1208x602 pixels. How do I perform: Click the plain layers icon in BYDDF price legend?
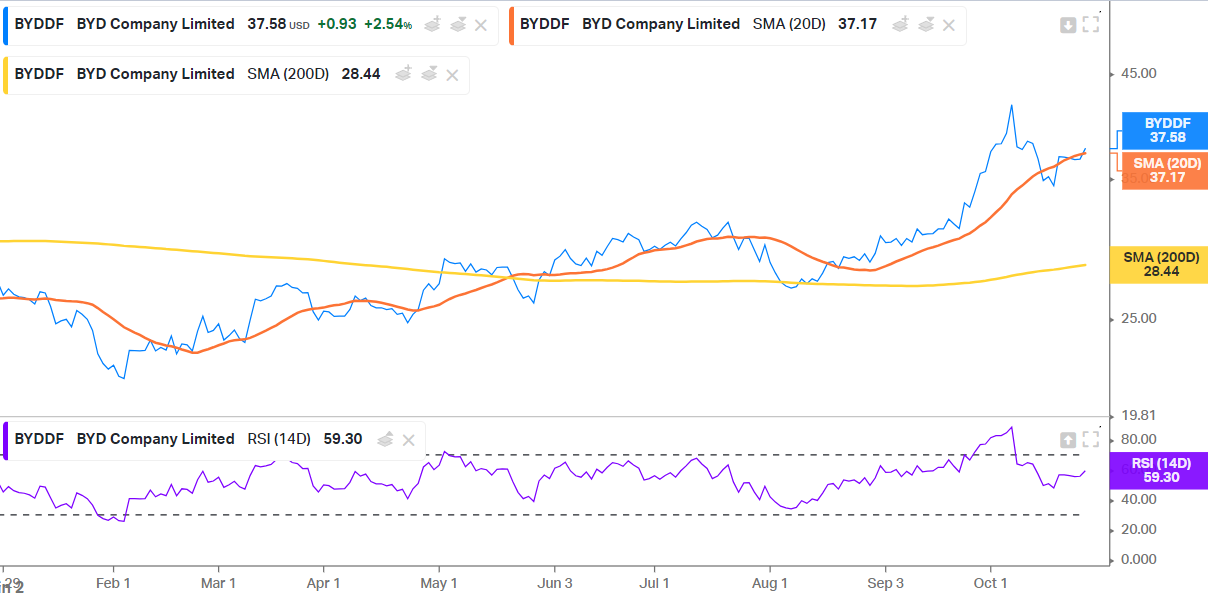click(457, 24)
